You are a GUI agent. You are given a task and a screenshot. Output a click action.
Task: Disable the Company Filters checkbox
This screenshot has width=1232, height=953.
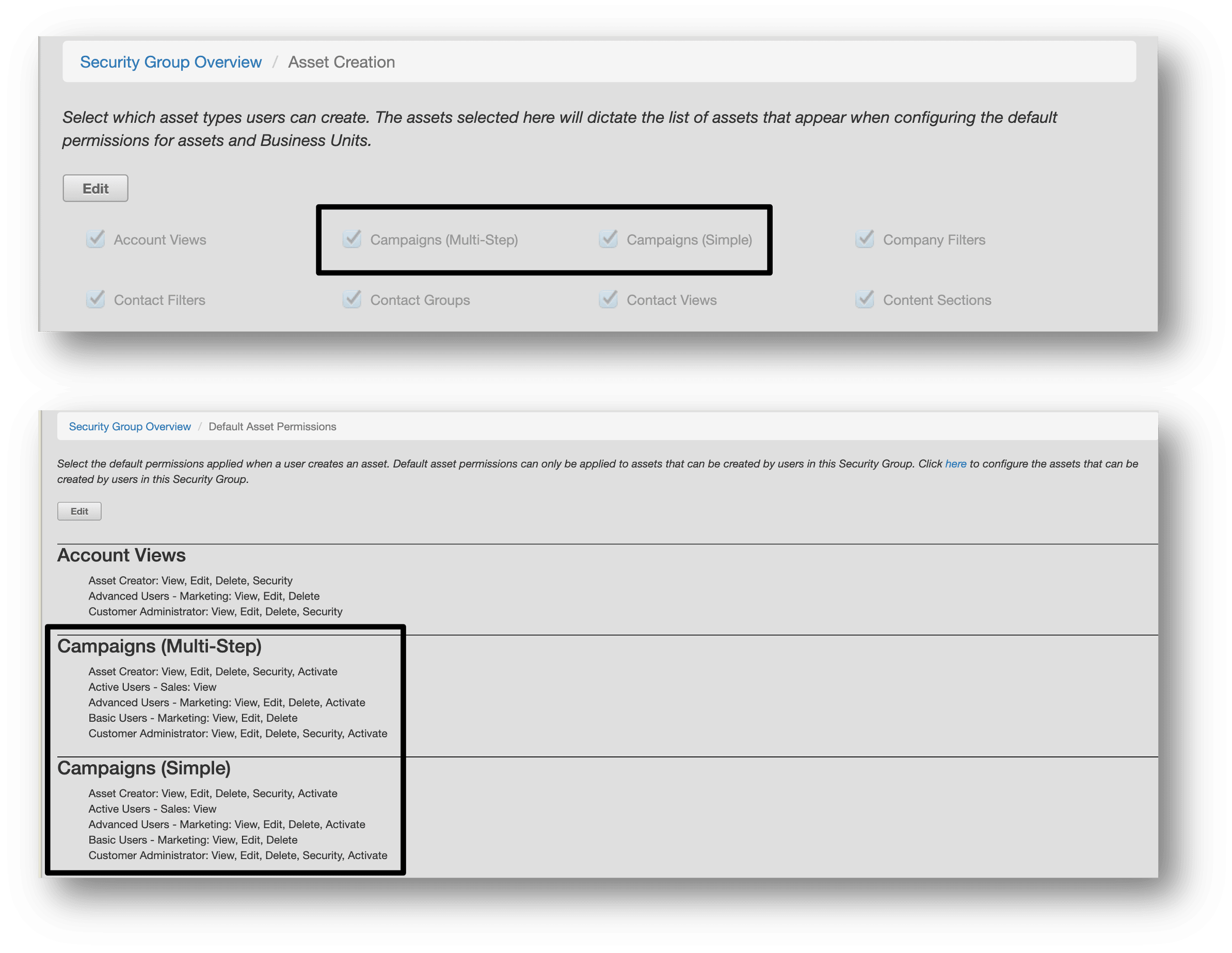(x=865, y=239)
